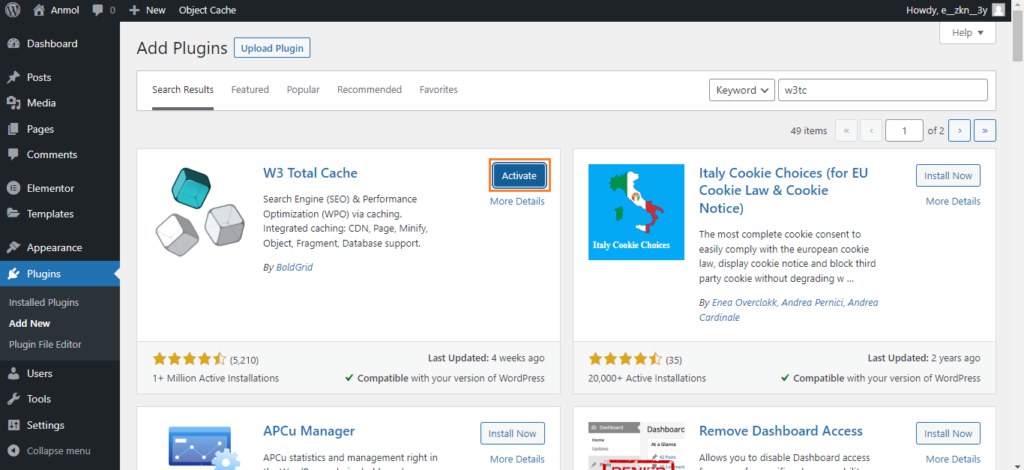
Task: Expand the Help panel
Action: [967, 33]
